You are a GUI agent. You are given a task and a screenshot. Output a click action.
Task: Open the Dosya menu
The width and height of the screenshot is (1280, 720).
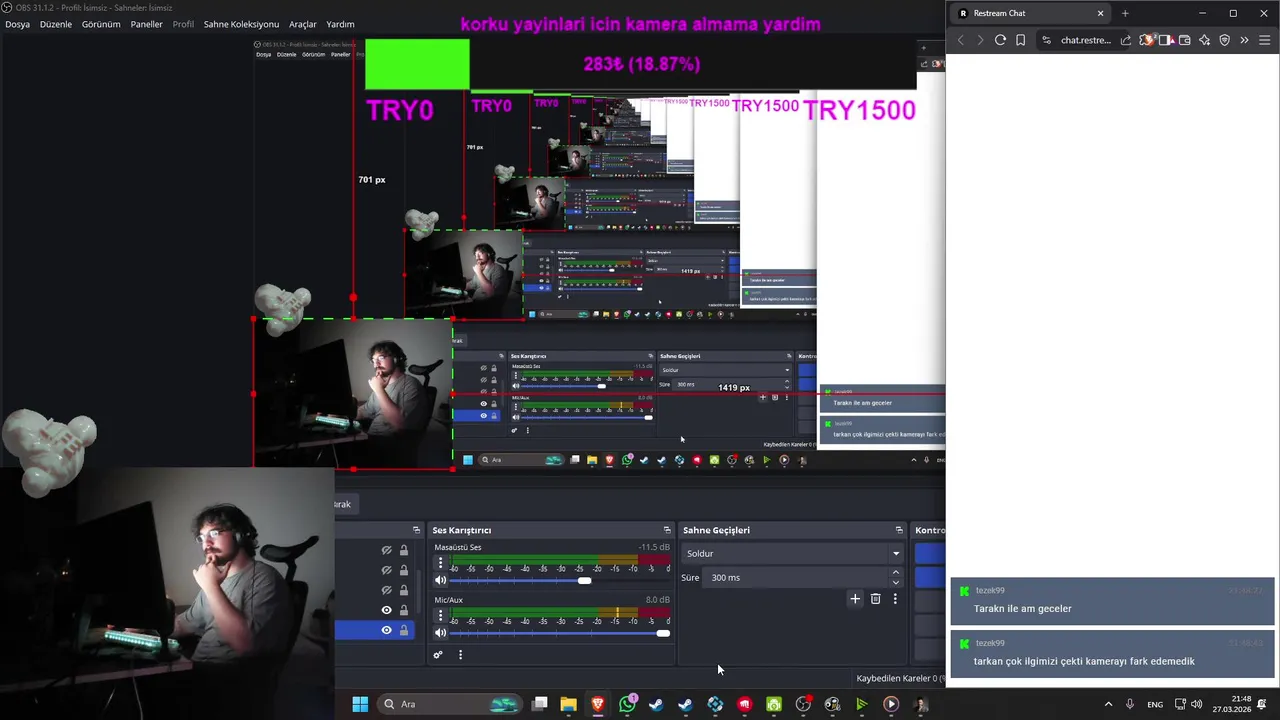[x=17, y=24]
